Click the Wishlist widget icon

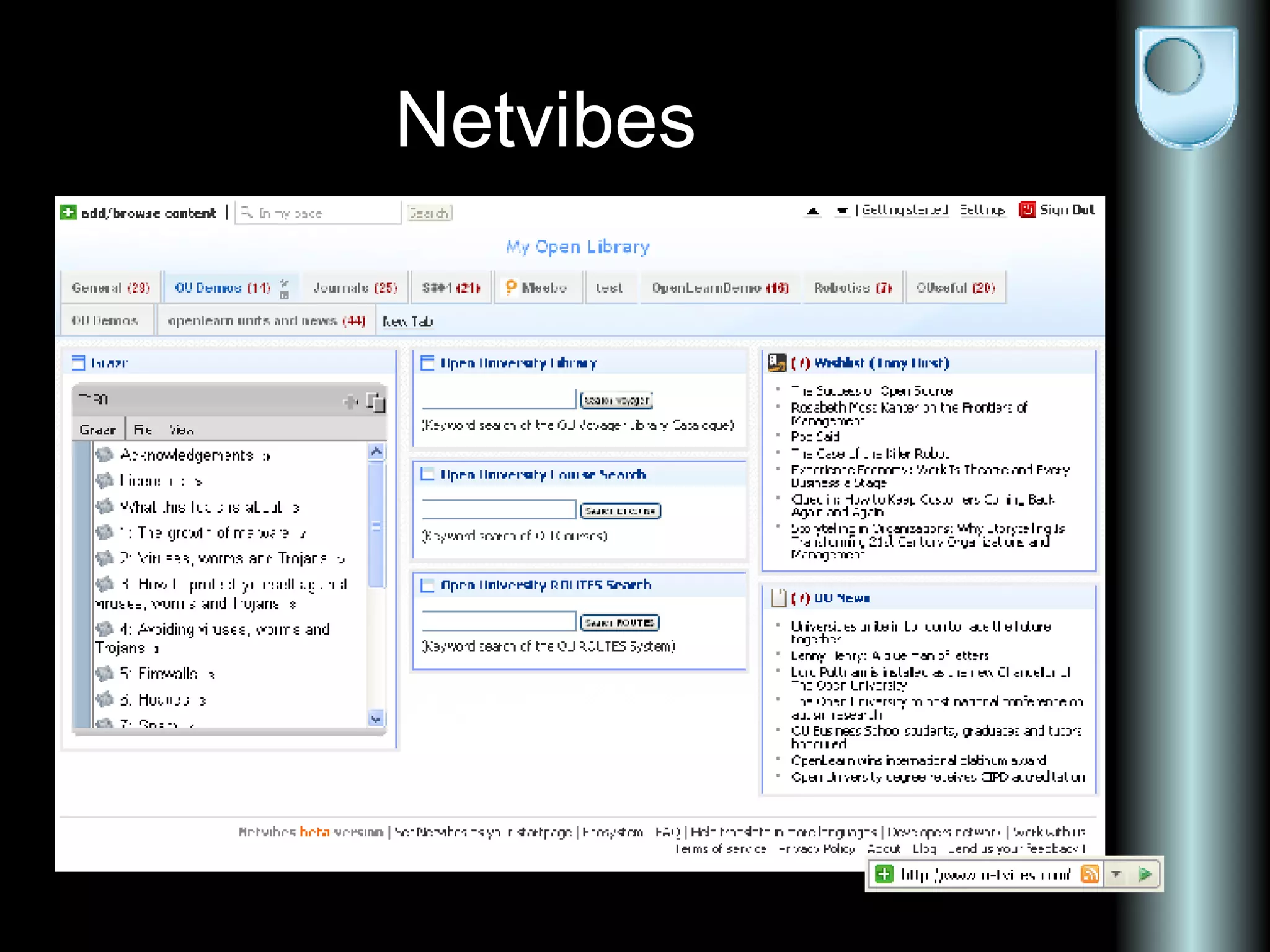pyautogui.click(x=777, y=363)
